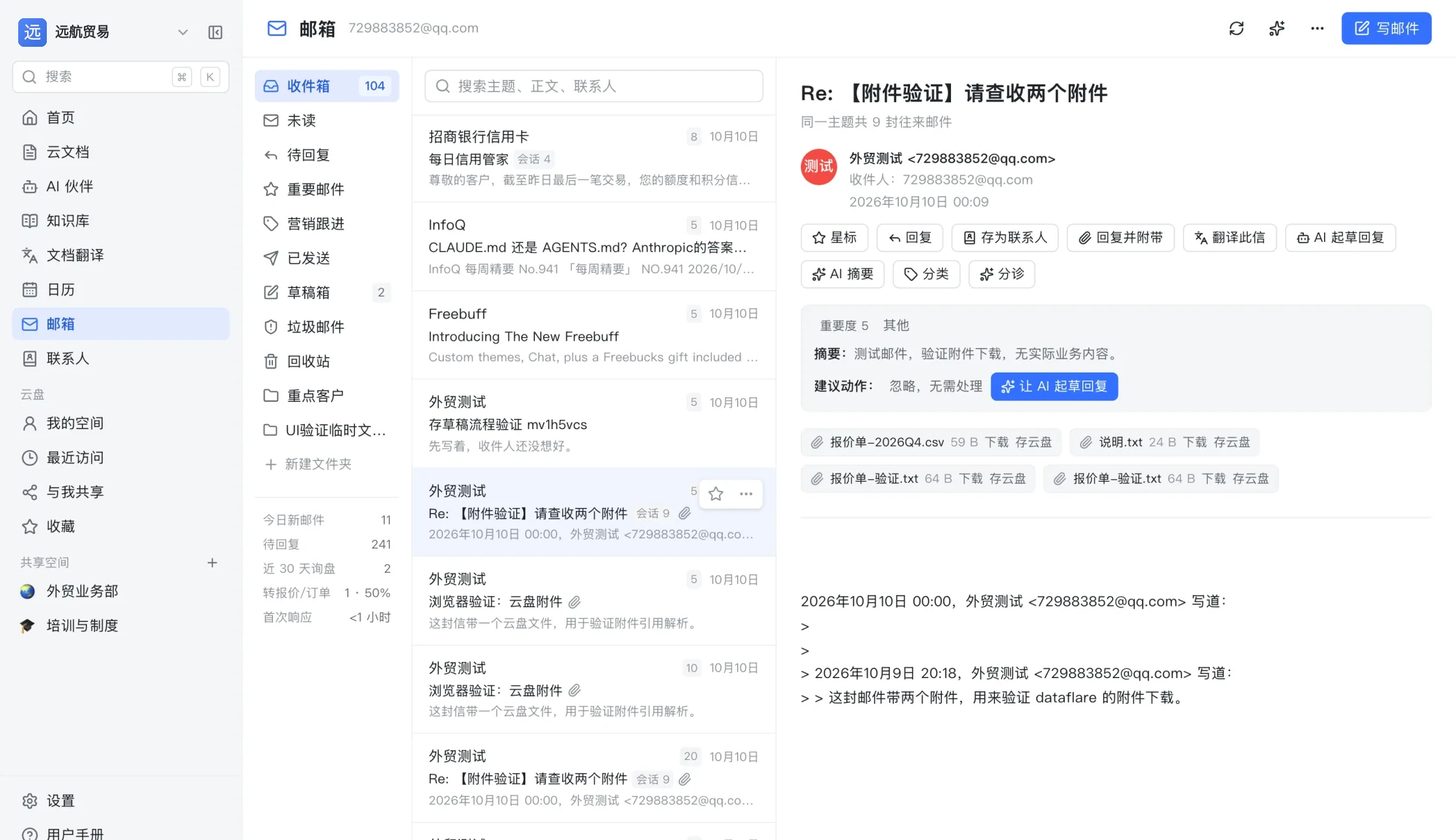Click the 回复 reply button
This screenshot has width=1456, height=840.
coord(910,238)
